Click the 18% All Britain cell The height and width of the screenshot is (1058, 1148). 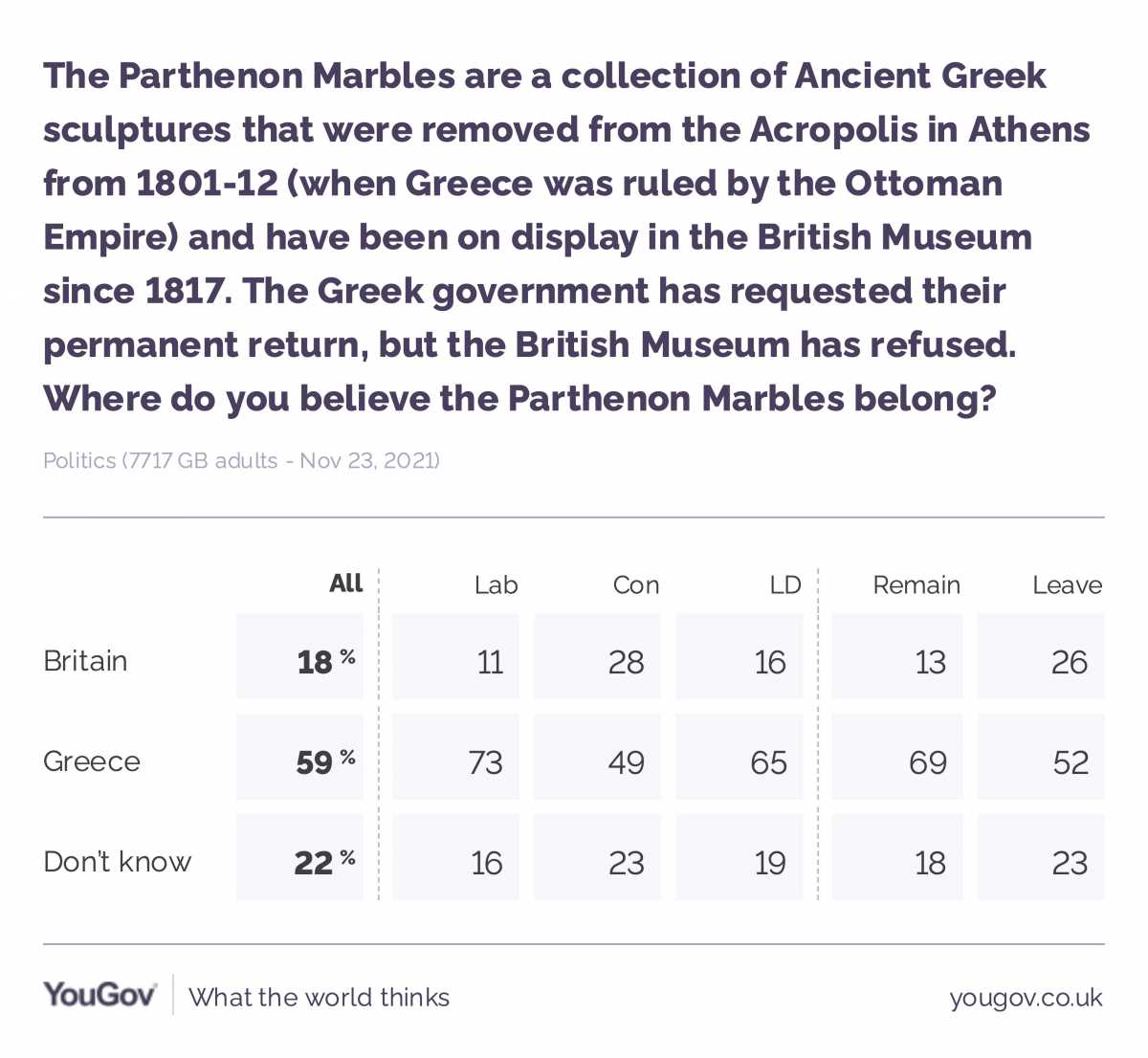tap(299, 656)
